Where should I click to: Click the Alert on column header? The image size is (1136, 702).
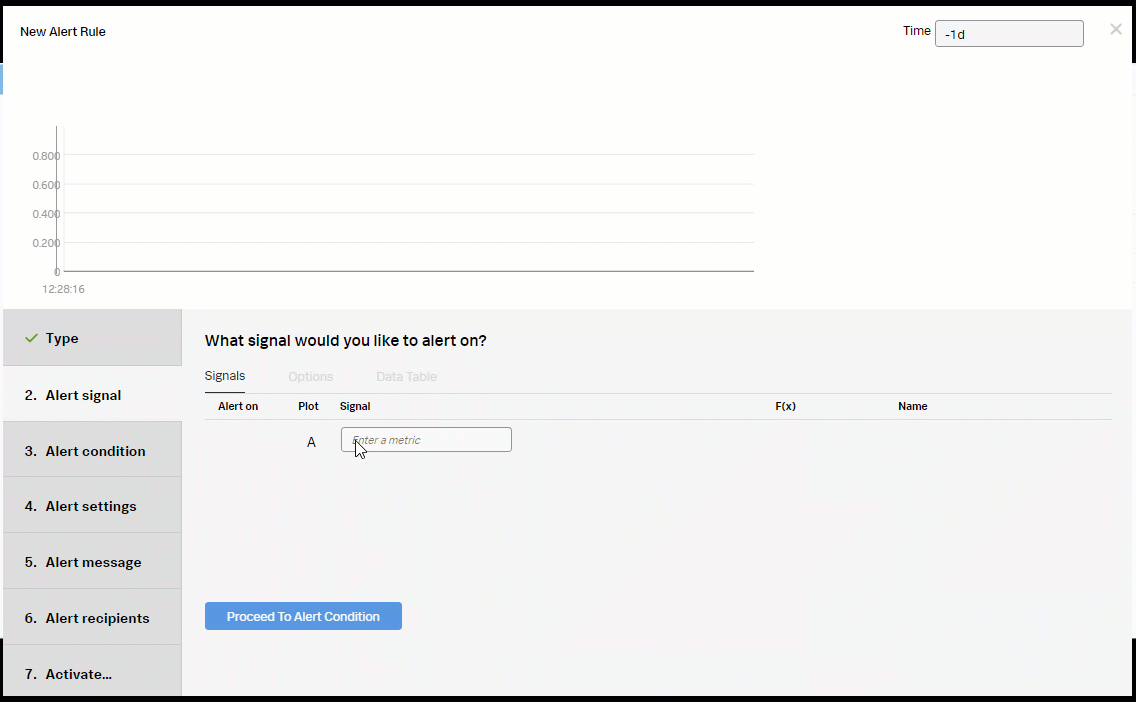tap(238, 406)
